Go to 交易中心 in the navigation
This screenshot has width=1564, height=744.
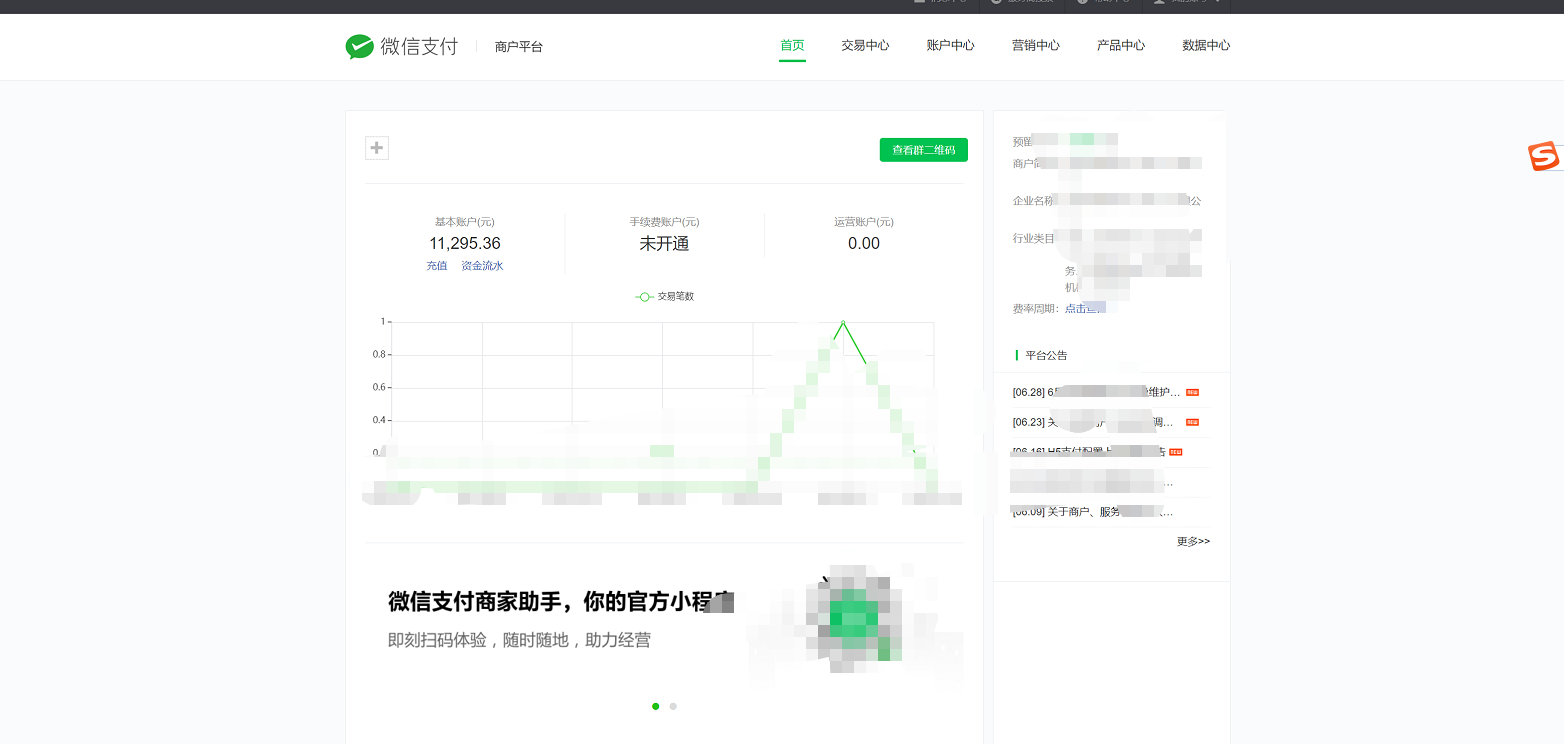tap(865, 45)
